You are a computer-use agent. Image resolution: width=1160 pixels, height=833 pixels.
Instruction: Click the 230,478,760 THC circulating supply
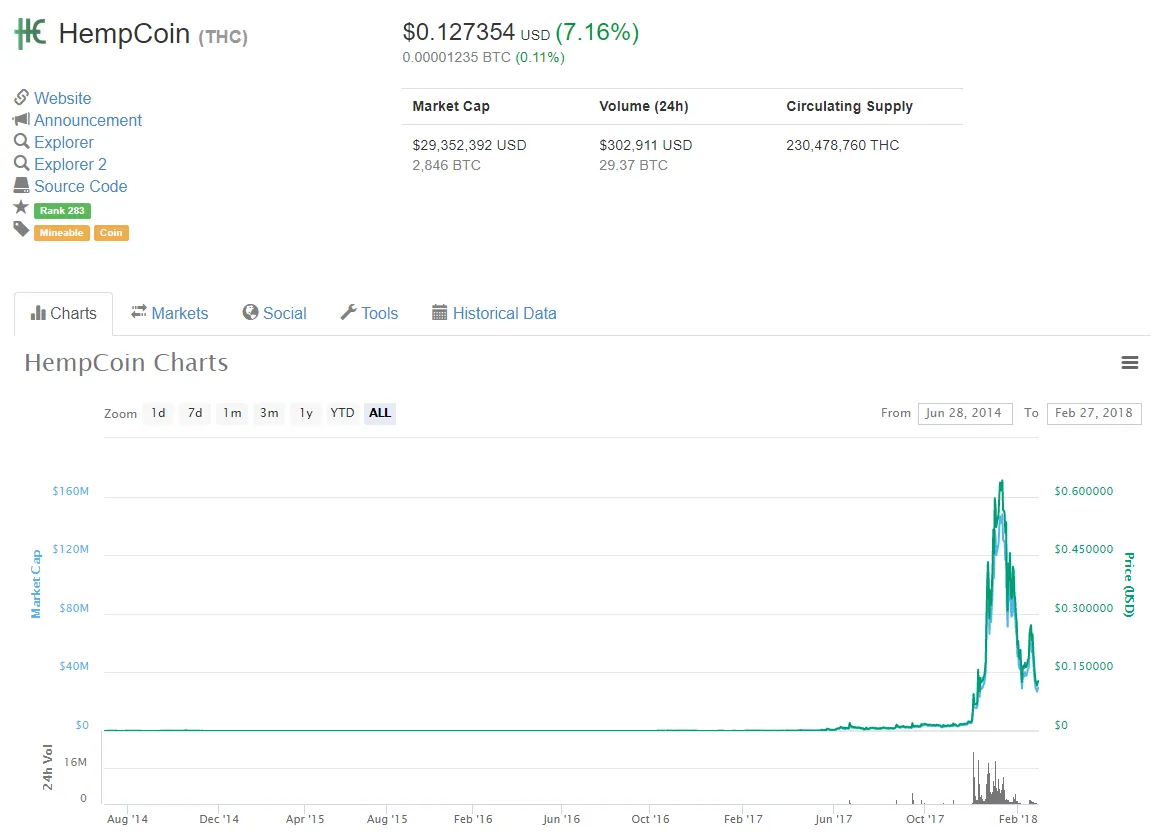(843, 145)
